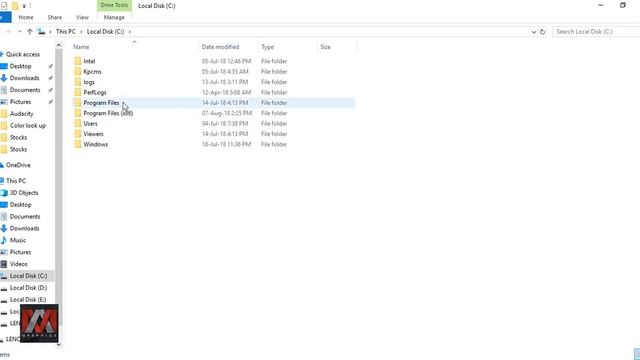Select the Users folder icon
The height and width of the screenshot is (360, 640).
pyautogui.click(x=78, y=124)
